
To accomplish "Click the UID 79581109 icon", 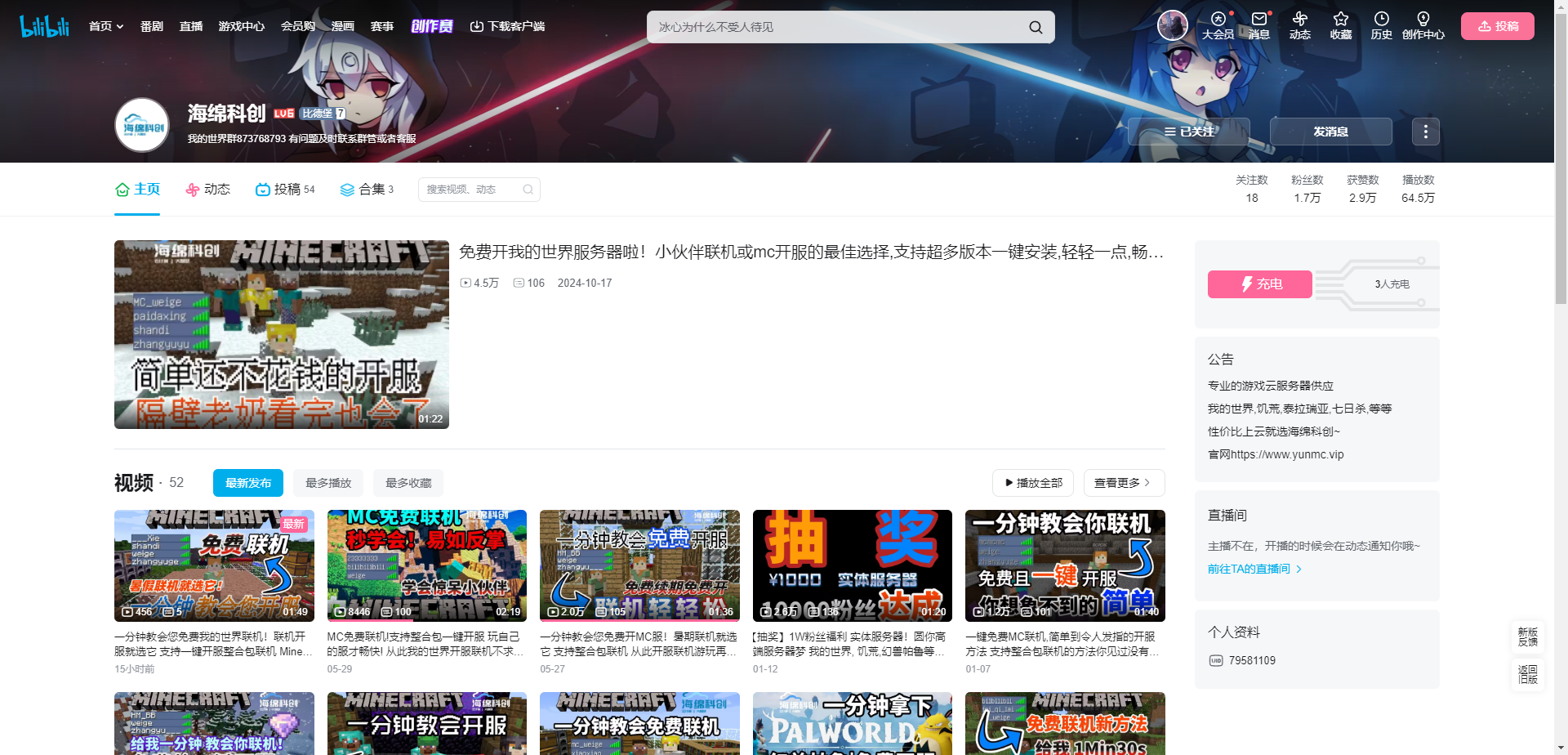I will 1216,661.
